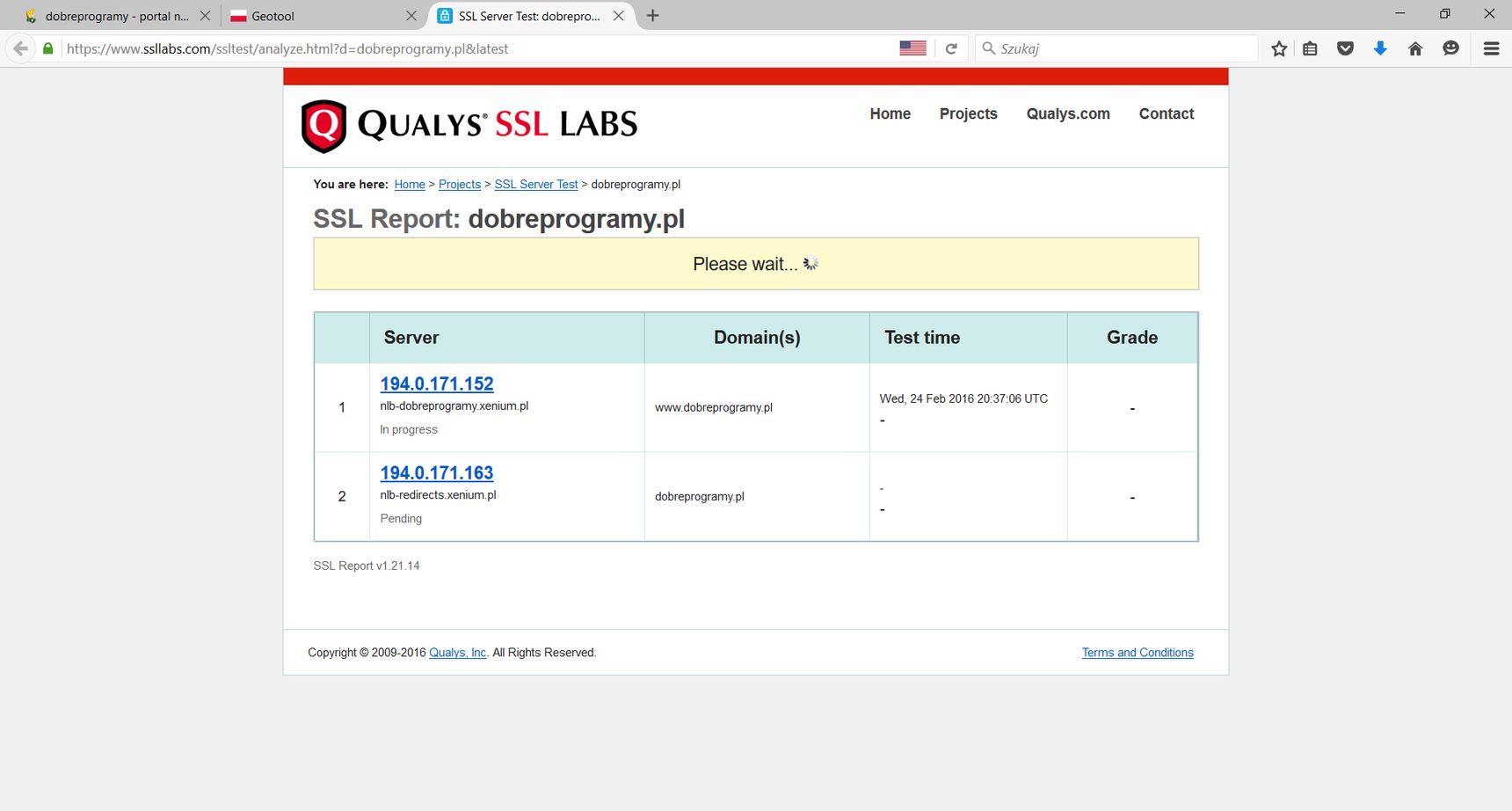Click the Domain(s) column header
This screenshot has width=1512, height=811.
[757, 337]
